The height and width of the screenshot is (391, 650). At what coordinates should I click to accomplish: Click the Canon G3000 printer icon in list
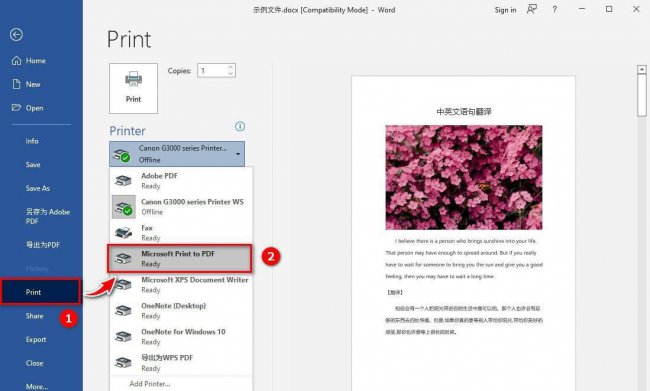[124, 207]
